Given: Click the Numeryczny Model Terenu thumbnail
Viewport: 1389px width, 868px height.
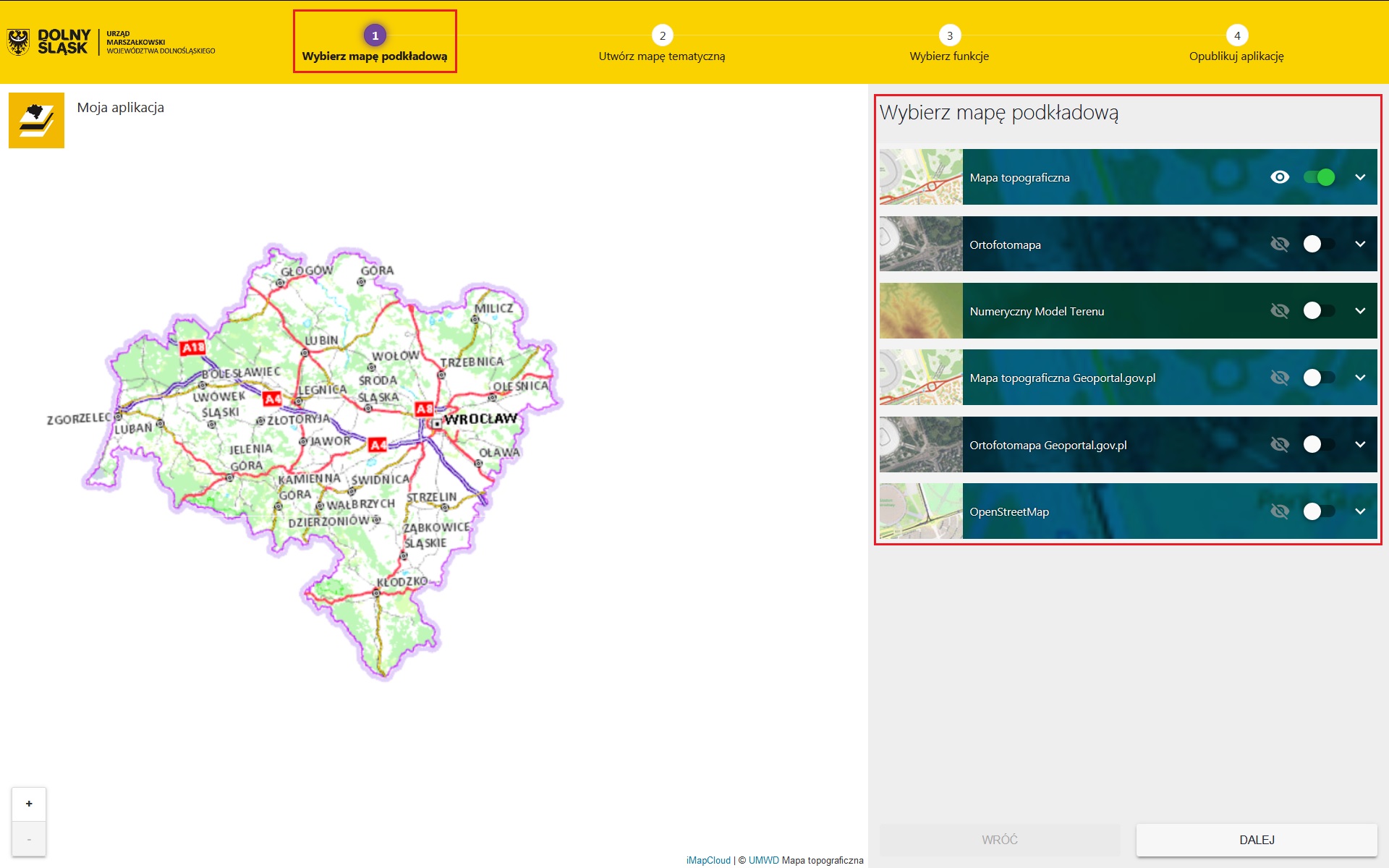Looking at the screenshot, I should click(x=920, y=311).
